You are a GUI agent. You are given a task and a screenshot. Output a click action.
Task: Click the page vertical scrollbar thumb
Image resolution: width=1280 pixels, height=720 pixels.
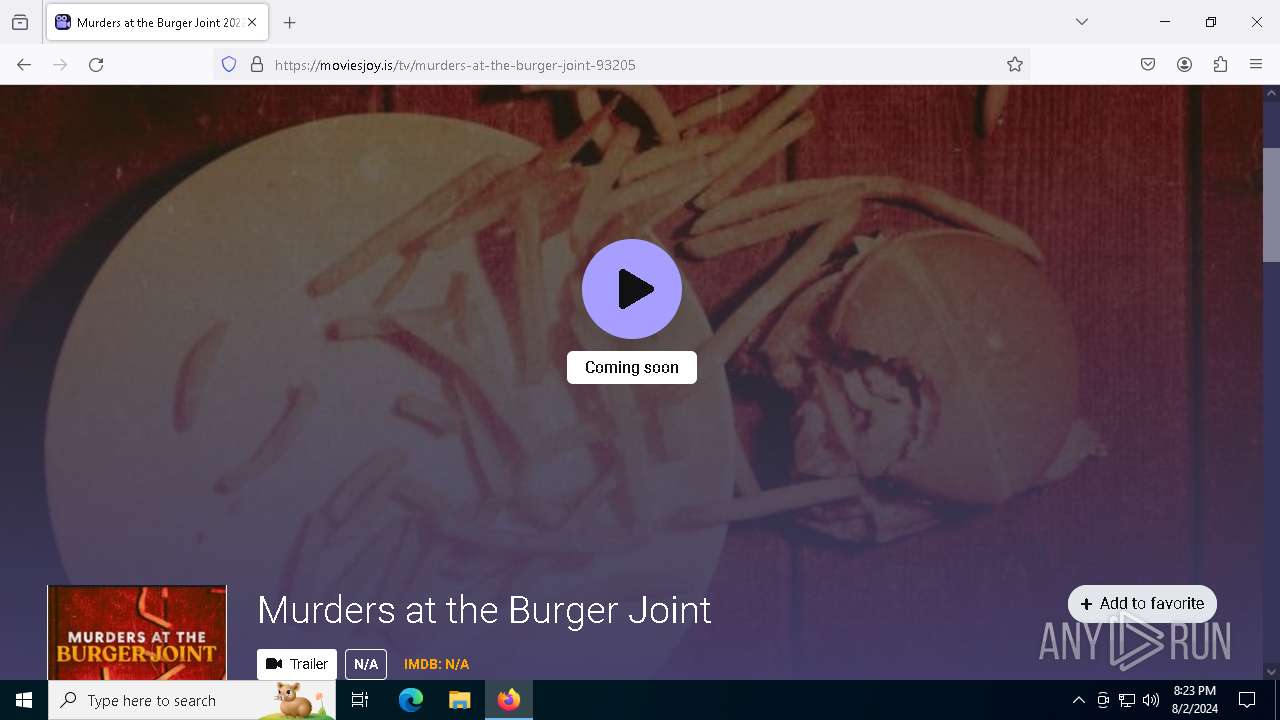1272,204
